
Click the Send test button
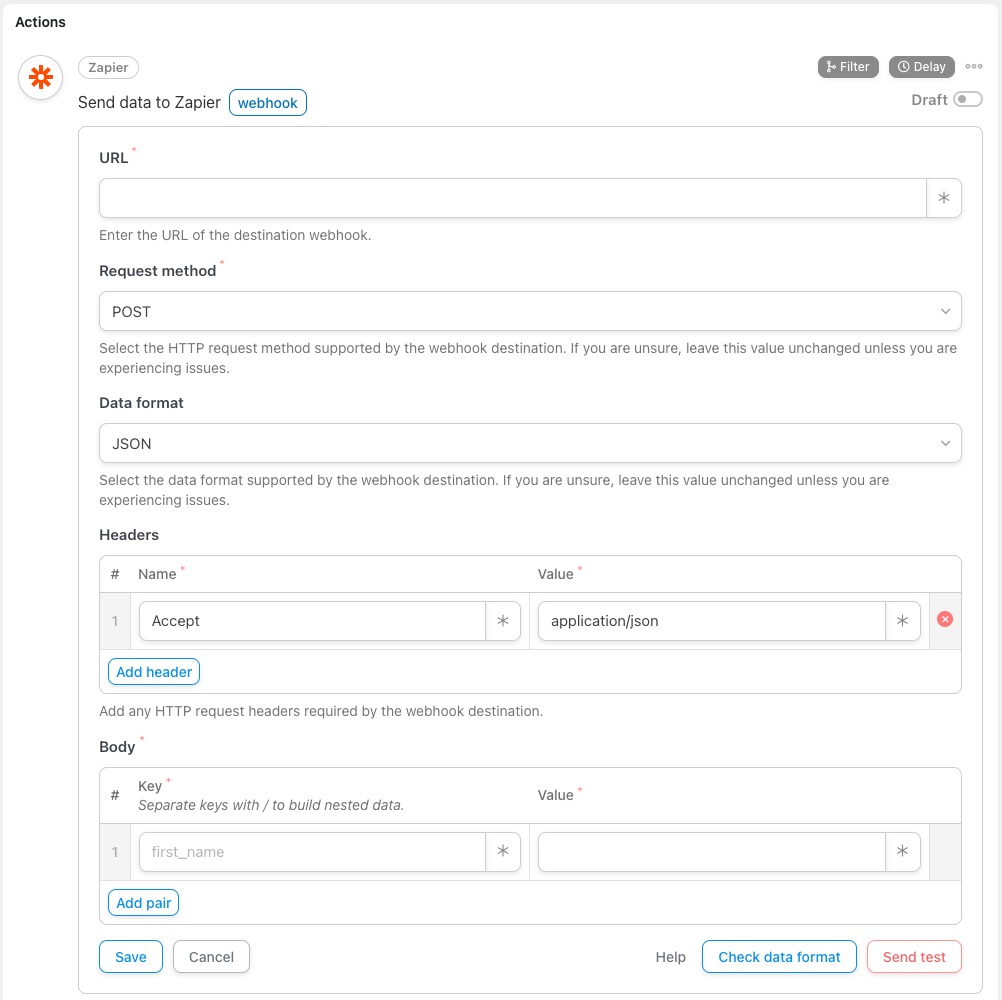click(x=914, y=957)
